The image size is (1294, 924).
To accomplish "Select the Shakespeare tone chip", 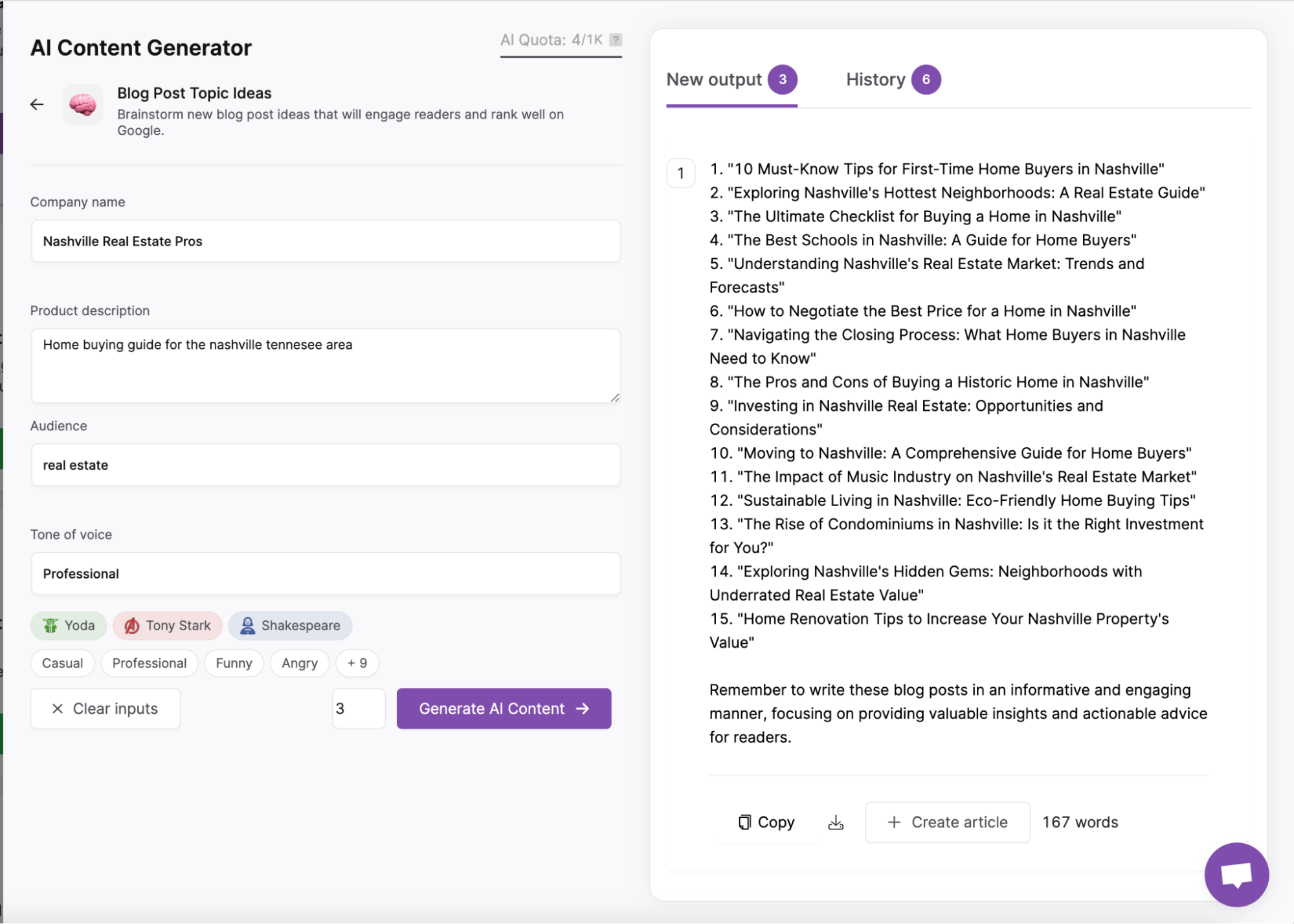I will (290, 626).
